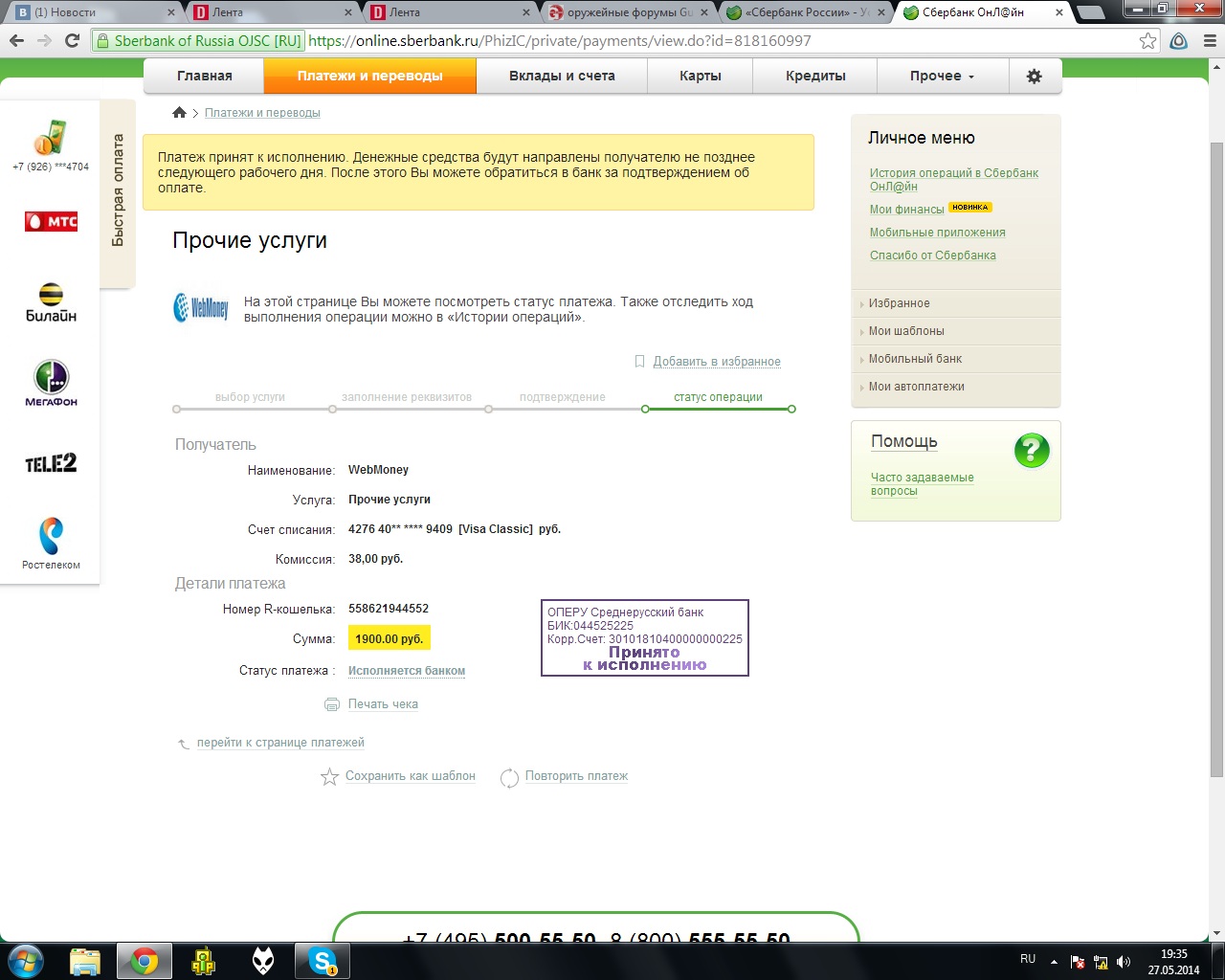Open the Исполняется банком status link
1225x980 pixels.
coord(407,671)
